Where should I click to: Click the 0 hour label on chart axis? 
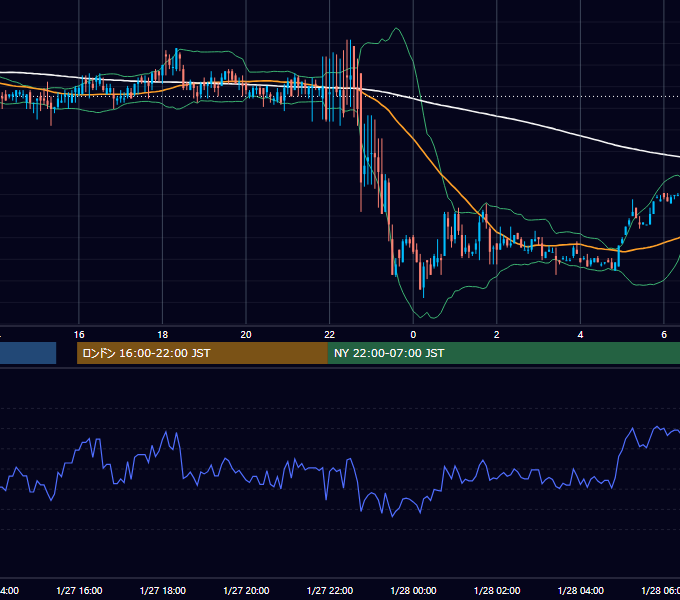pyautogui.click(x=413, y=335)
